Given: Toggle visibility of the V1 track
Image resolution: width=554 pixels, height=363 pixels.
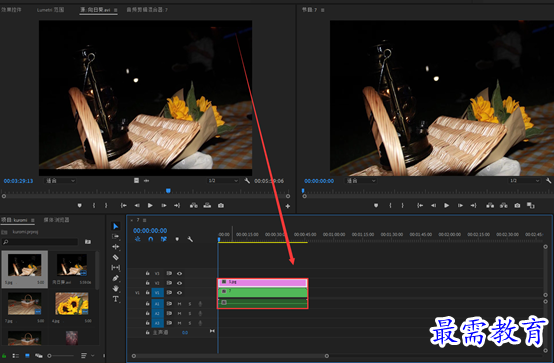Looking at the screenshot, I should coord(179,293).
